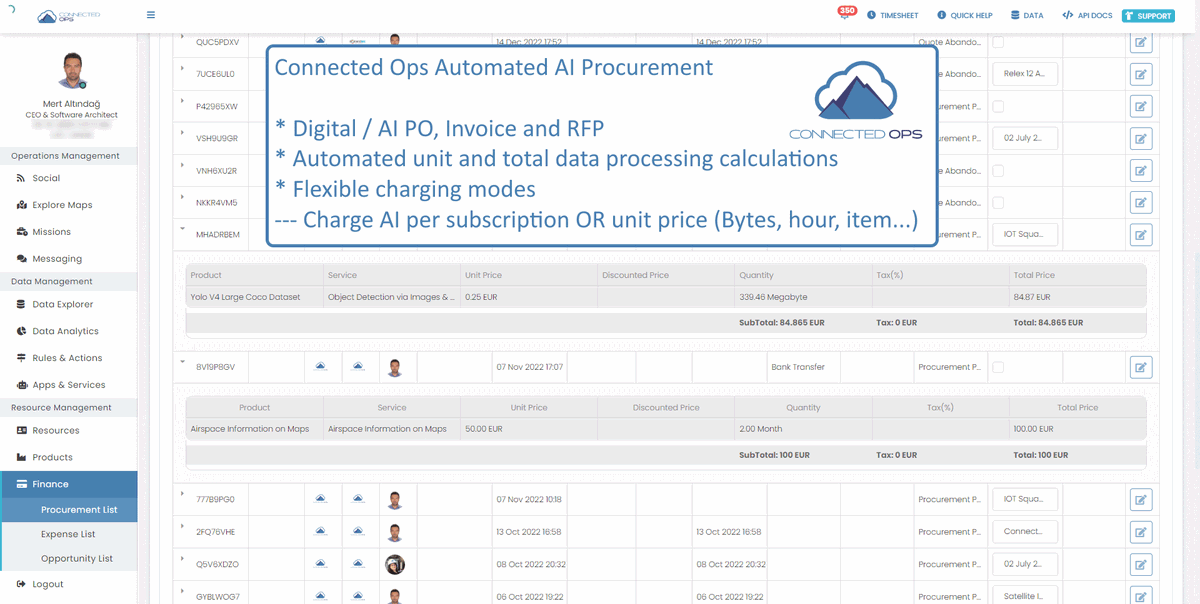This screenshot has width=1200, height=604.
Task: Click the Rules & Actions icon
Action: tap(21, 358)
